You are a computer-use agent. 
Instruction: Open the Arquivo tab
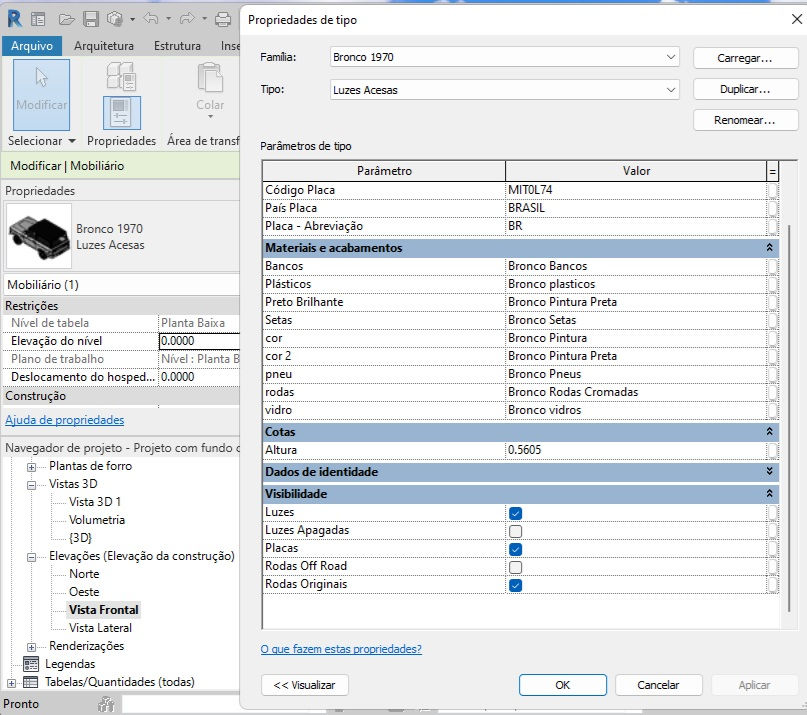coord(32,46)
